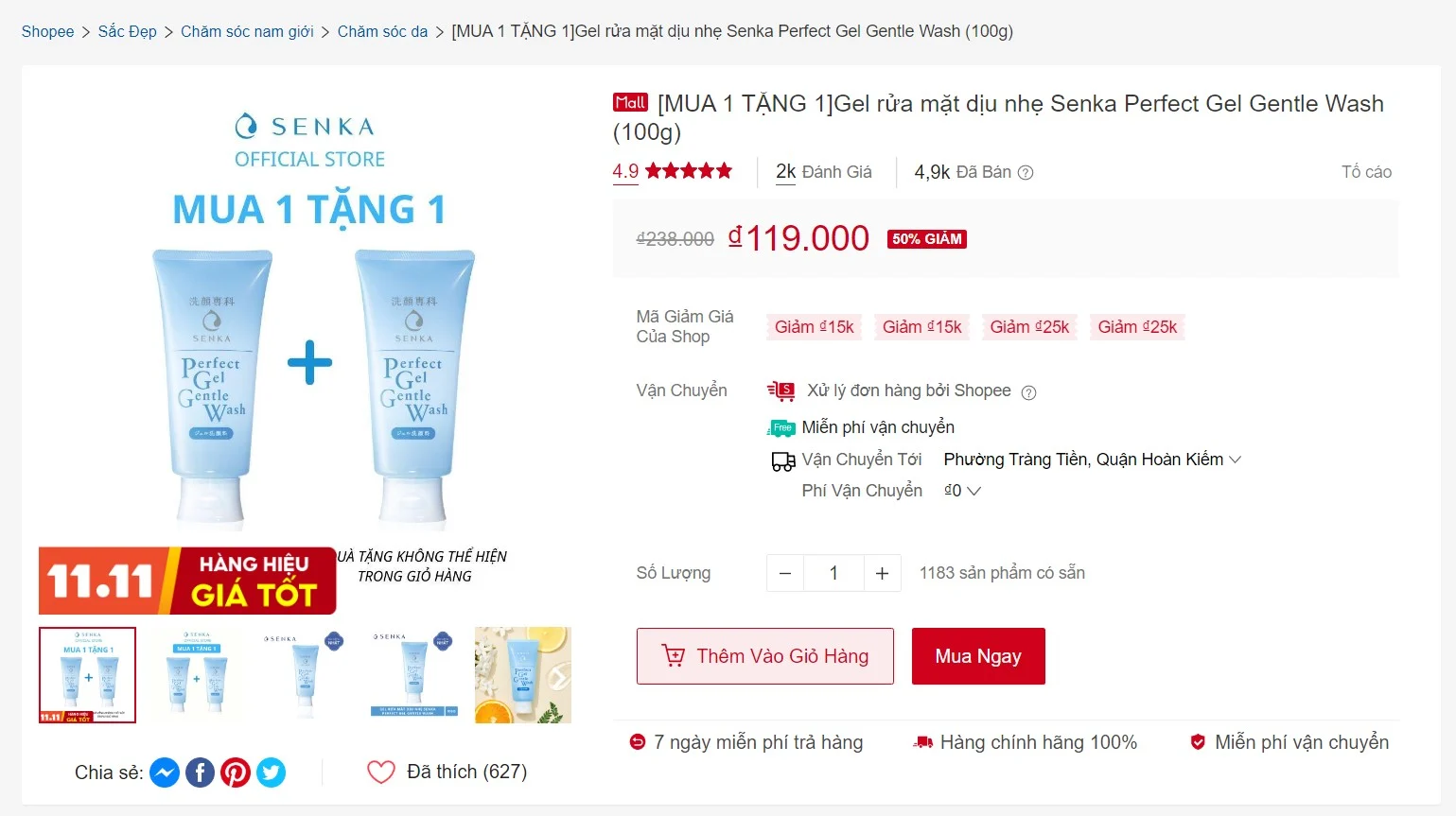Toggle the heart like icon
The image size is (1456, 816).
coord(381,773)
